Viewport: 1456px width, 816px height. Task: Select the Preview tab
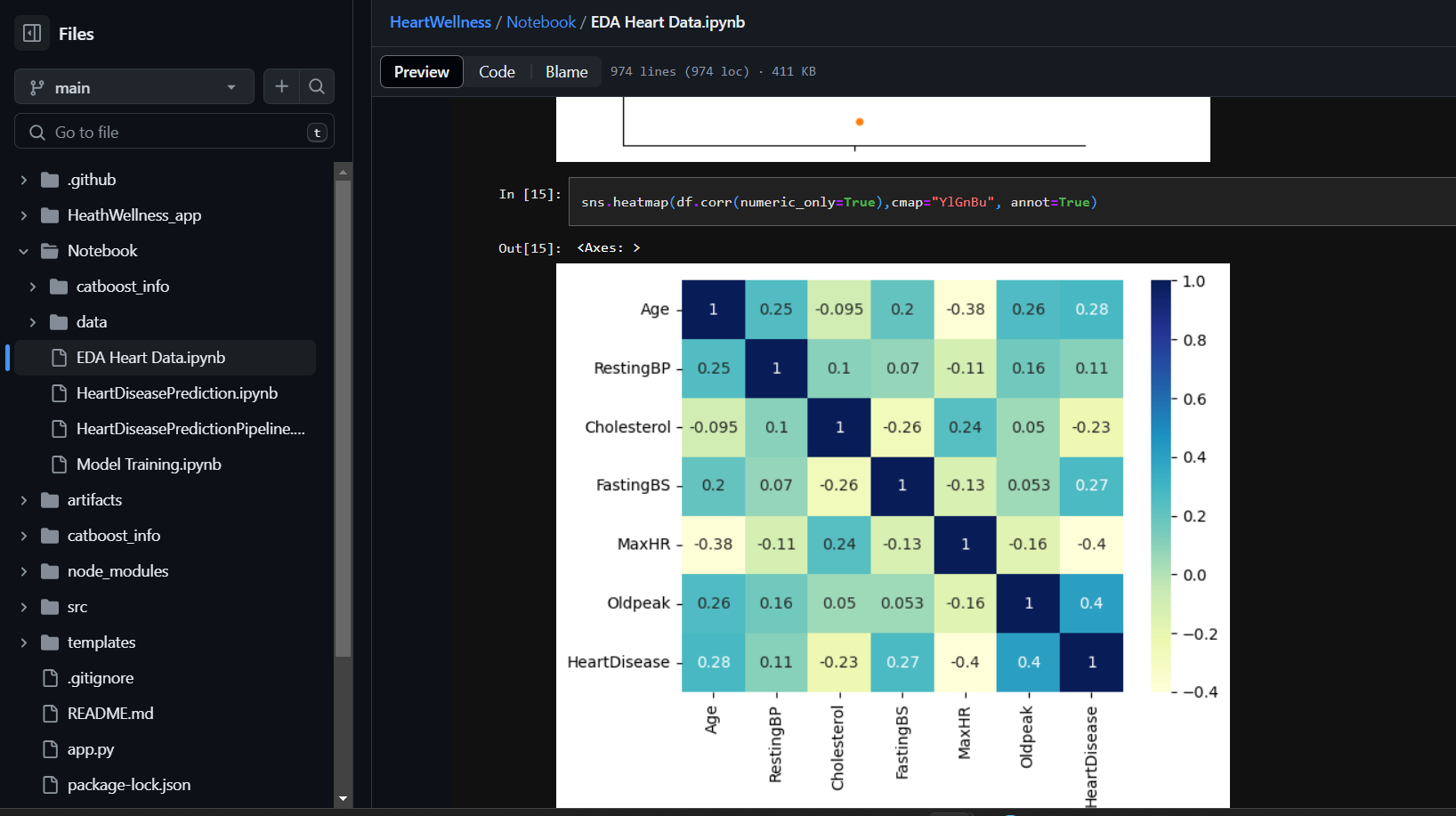422,72
